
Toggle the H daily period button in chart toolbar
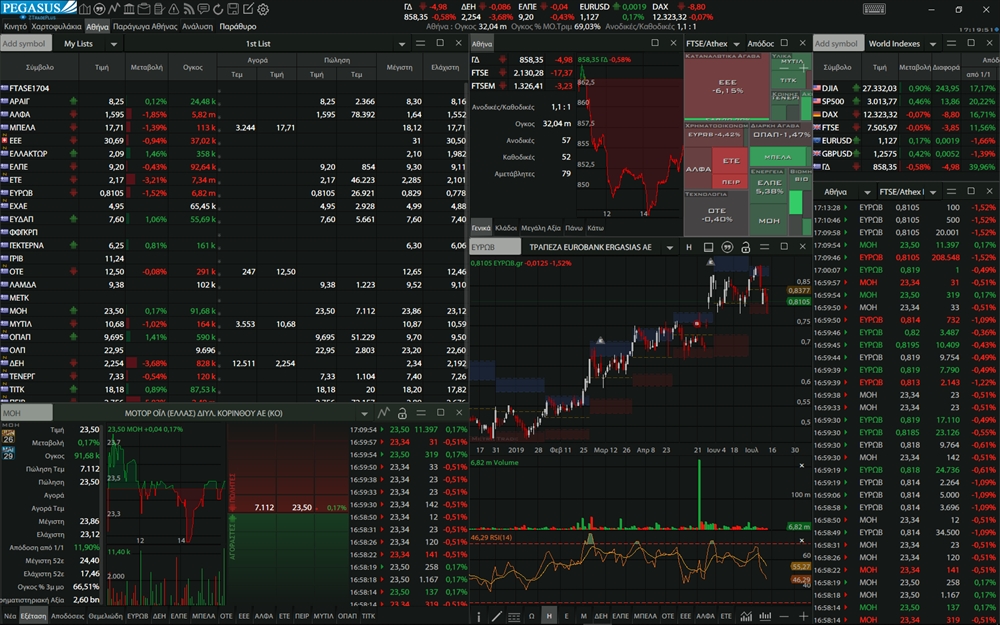coord(548,616)
